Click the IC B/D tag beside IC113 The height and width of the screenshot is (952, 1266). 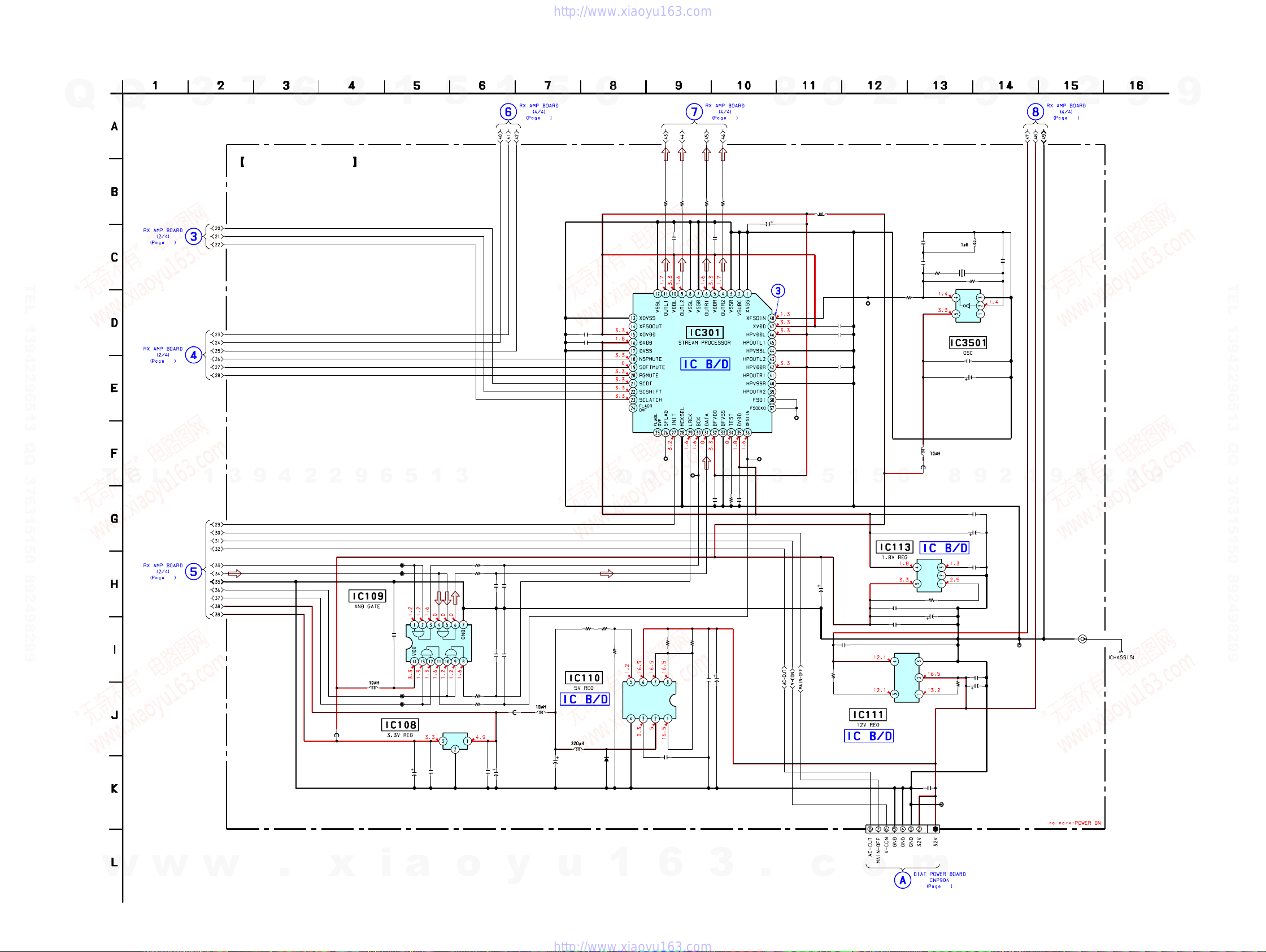(x=945, y=548)
